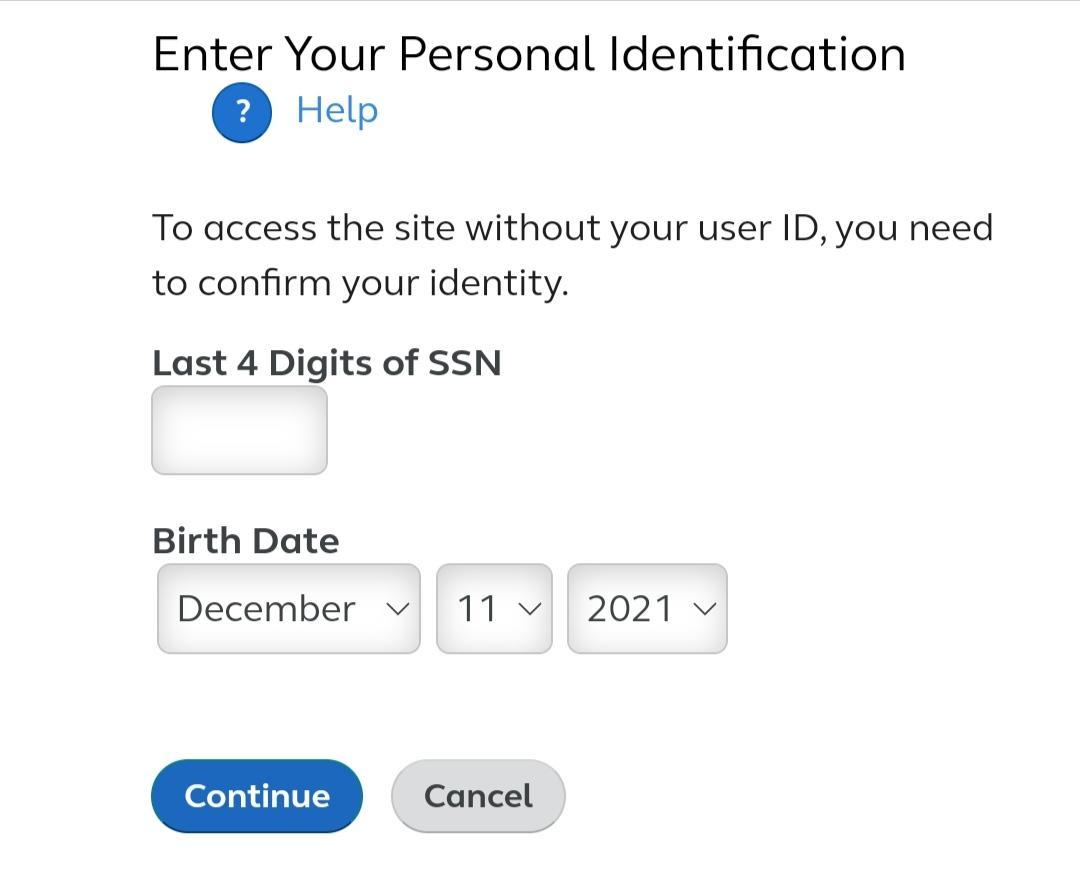
Task: Click the "Last 4 Digits of SSN" label
Action: click(x=326, y=362)
